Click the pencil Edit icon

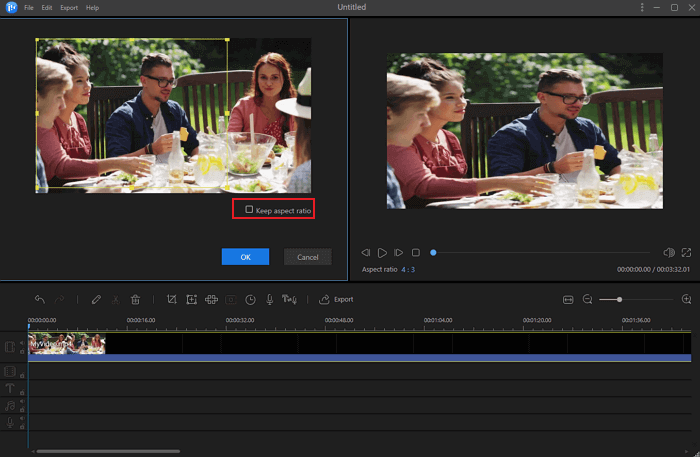click(96, 299)
